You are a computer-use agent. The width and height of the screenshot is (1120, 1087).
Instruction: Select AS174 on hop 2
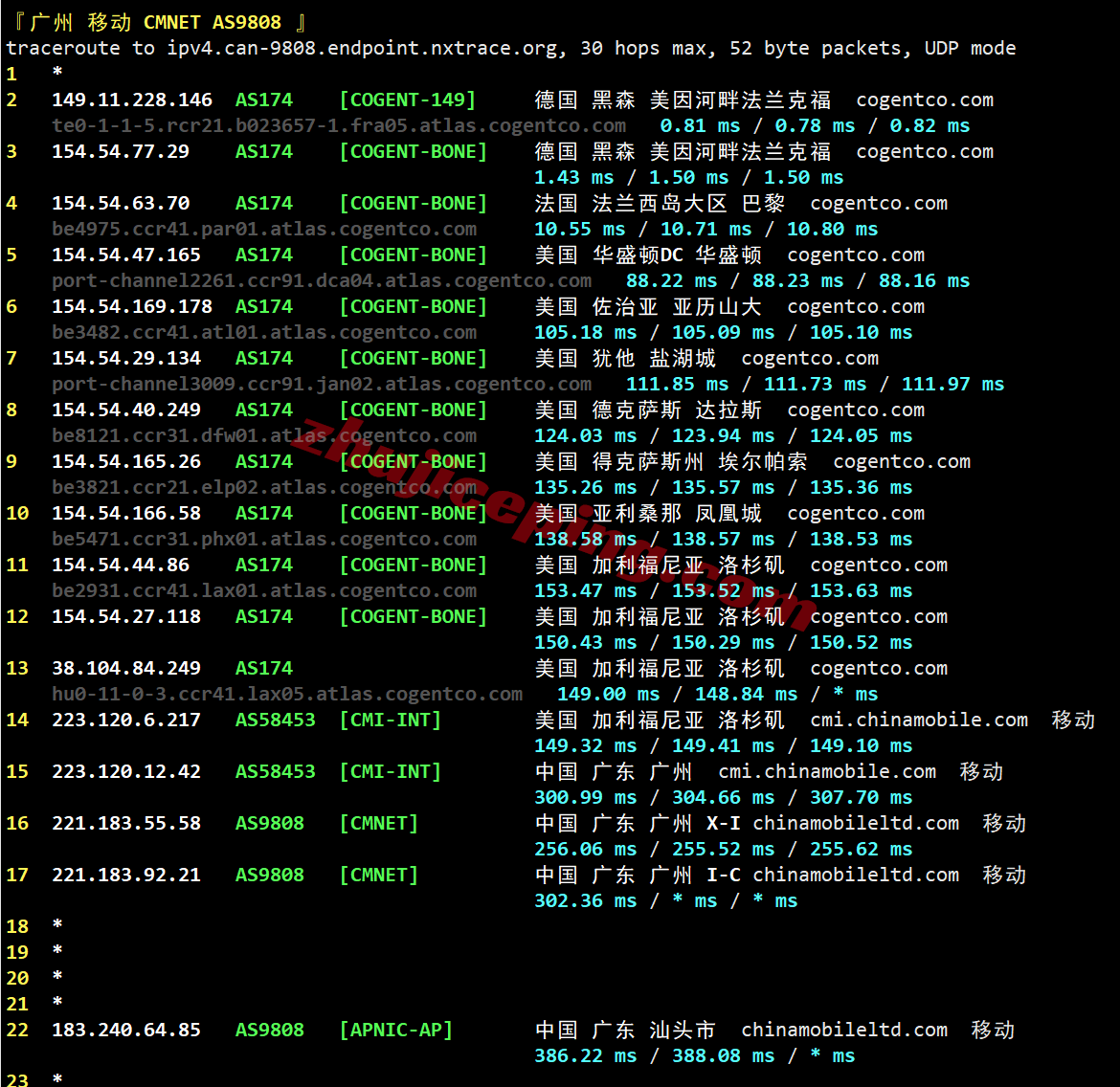[x=264, y=100]
